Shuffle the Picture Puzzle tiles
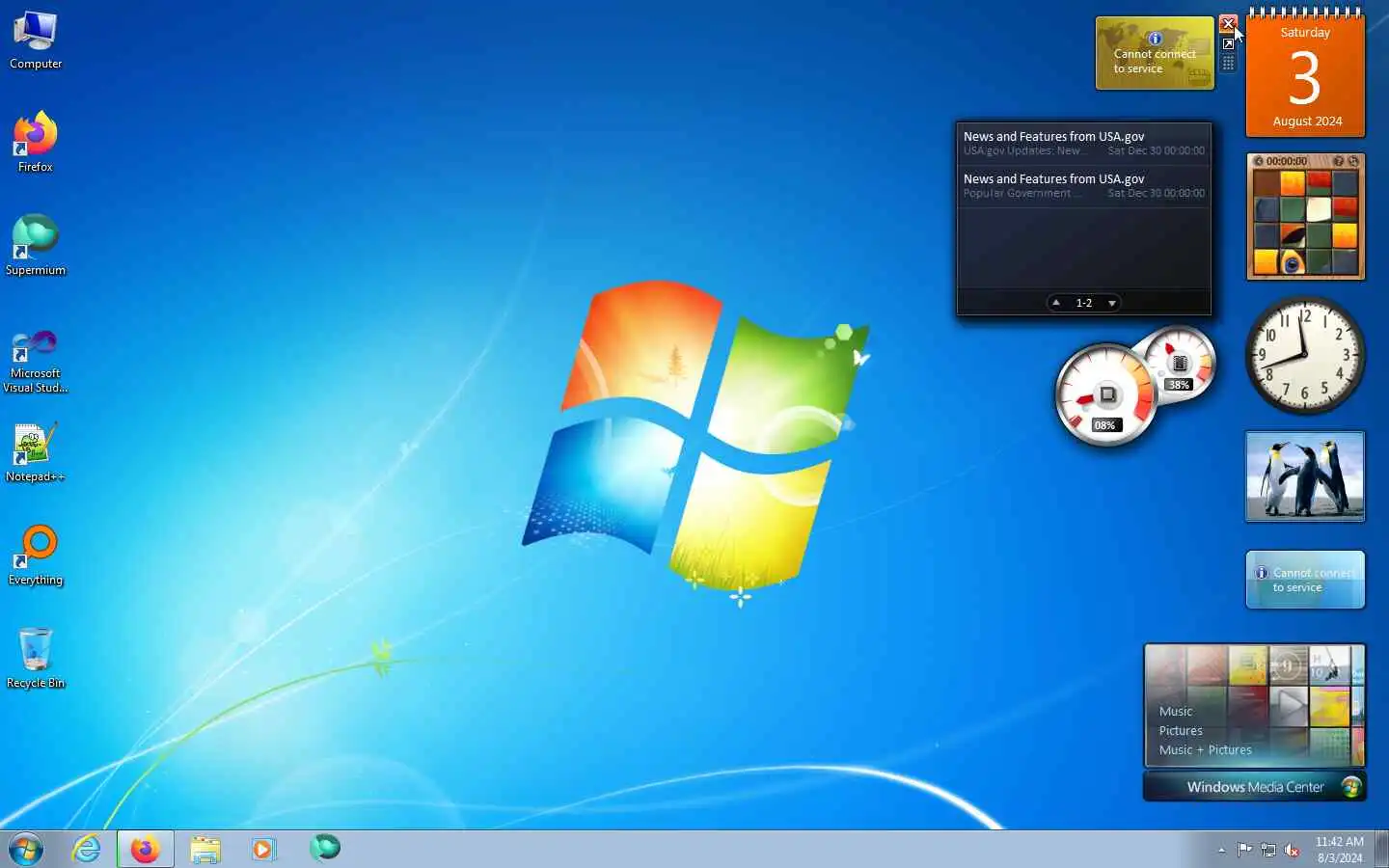 (1353, 161)
